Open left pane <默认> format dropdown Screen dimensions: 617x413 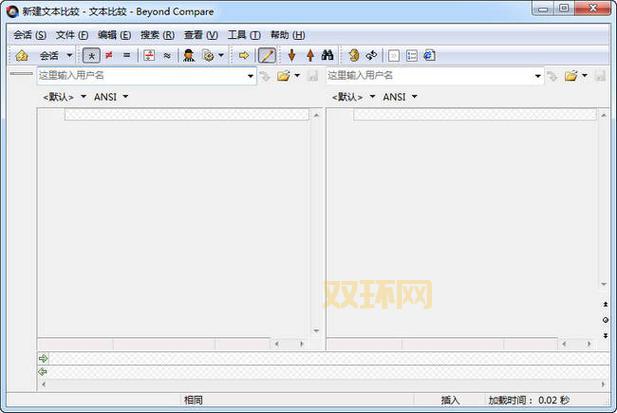point(64,97)
